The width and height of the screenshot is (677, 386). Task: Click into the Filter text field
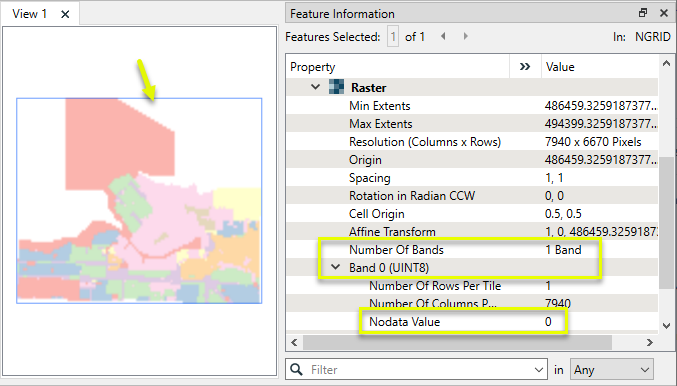click(421, 370)
